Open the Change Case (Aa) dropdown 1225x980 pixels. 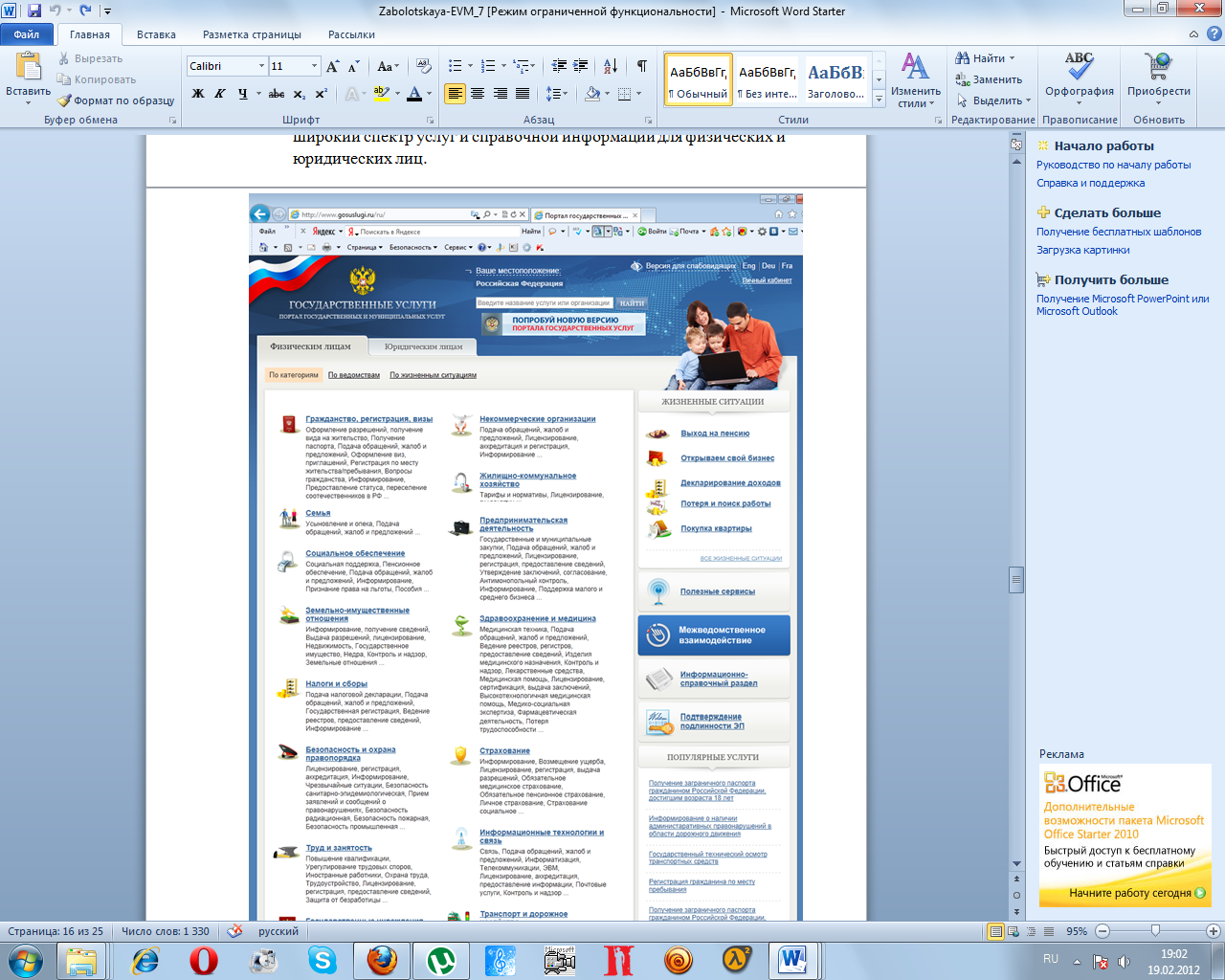coord(388,66)
